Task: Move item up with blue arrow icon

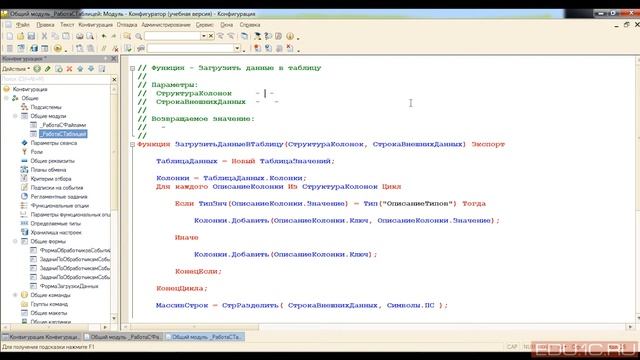Action: pos(80,69)
